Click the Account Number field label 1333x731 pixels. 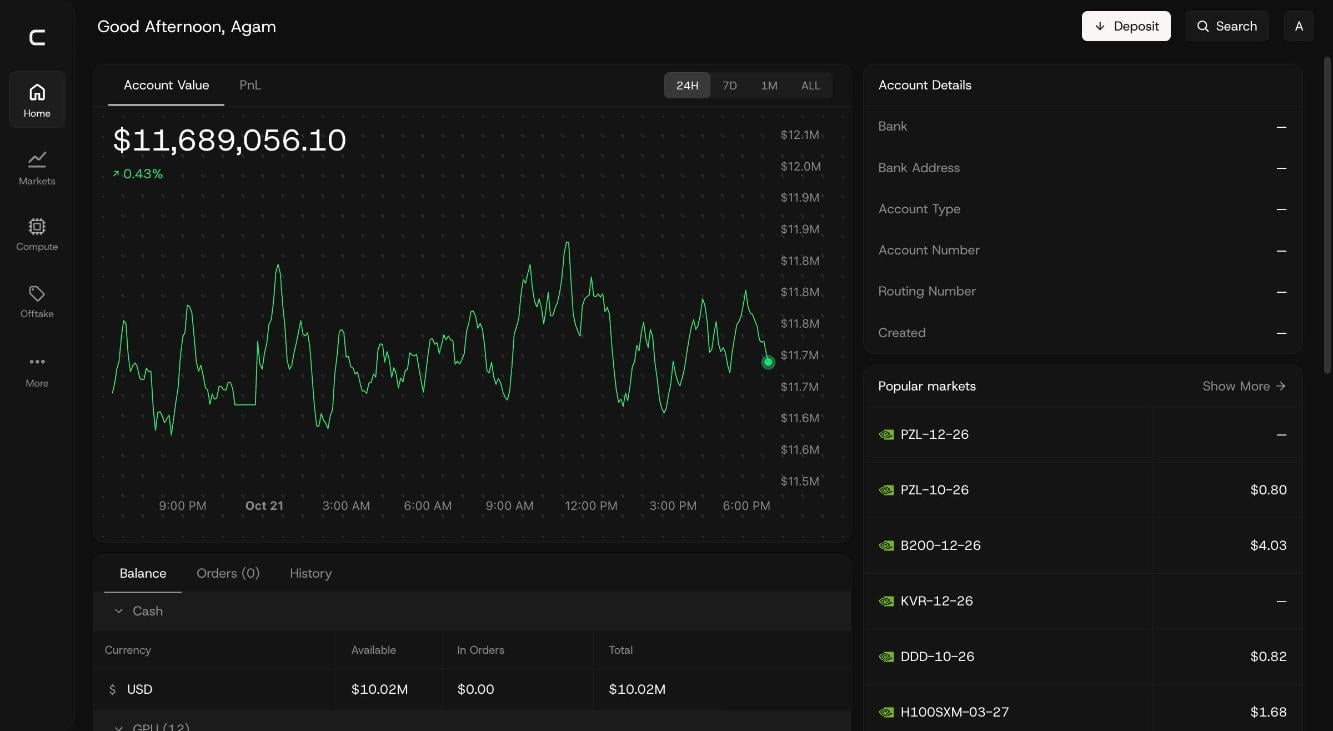point(929,250)
